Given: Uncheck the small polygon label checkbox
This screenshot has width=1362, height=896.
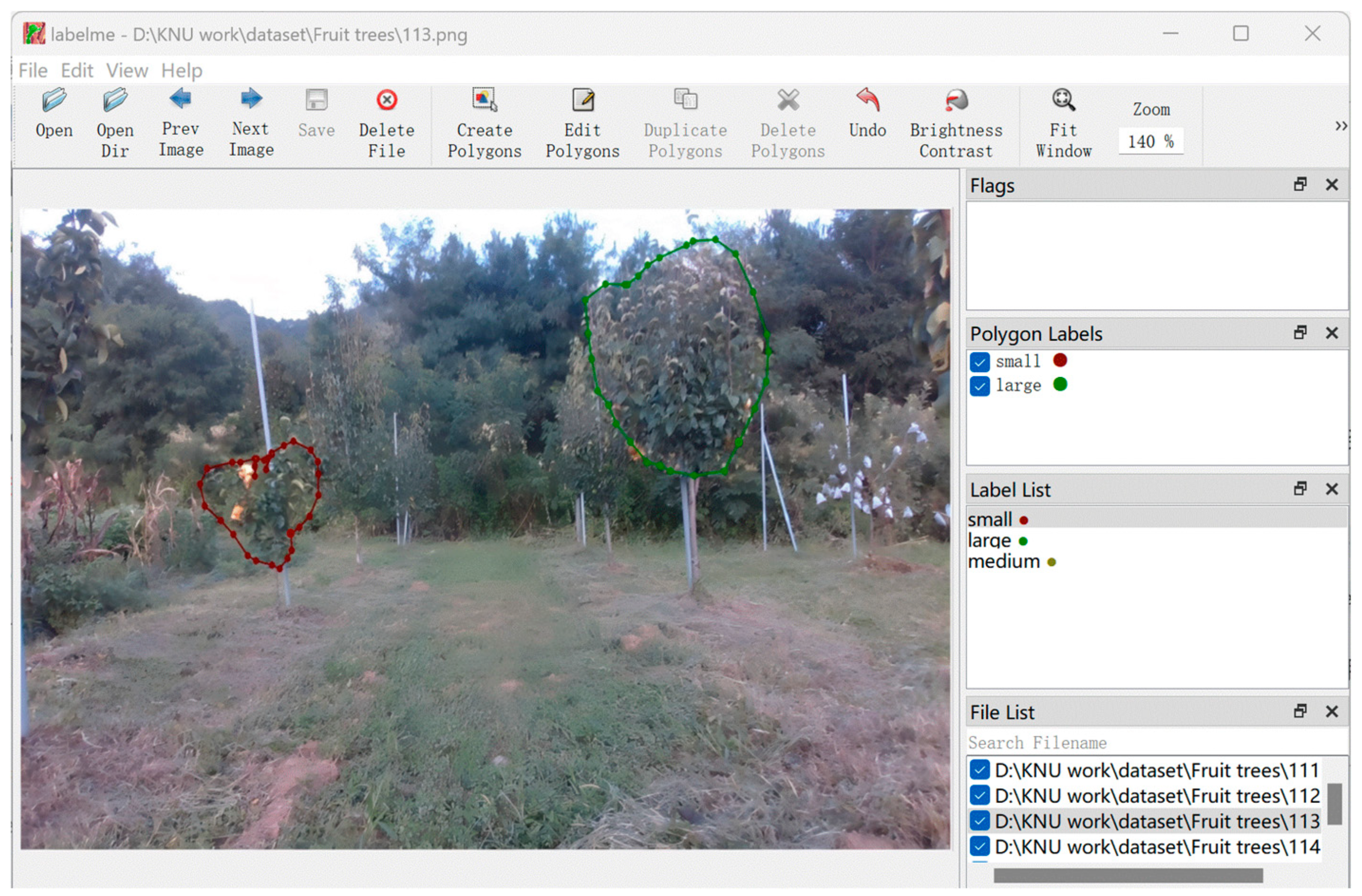Looking at the screenshot, I should click(x=980, y=362).
